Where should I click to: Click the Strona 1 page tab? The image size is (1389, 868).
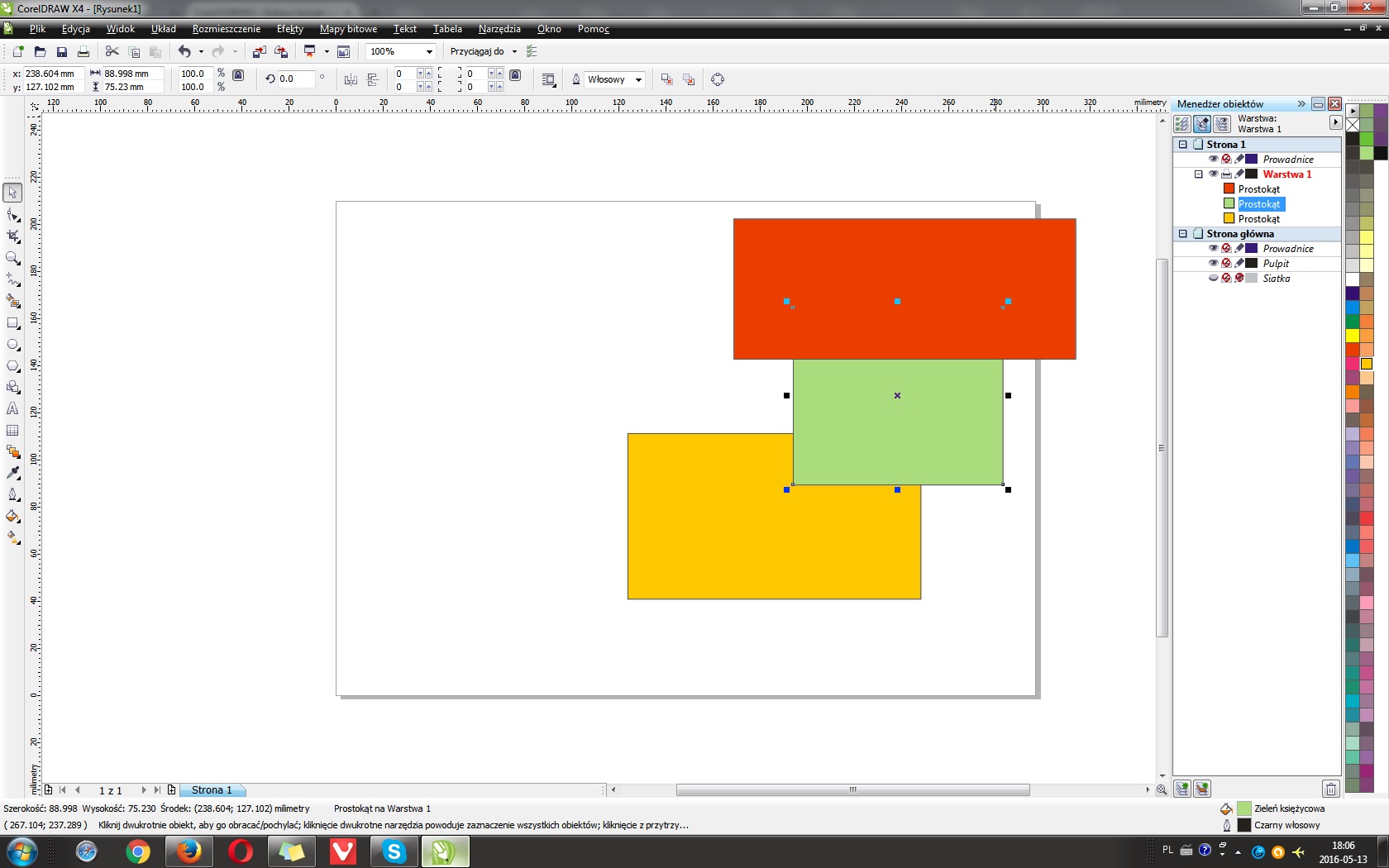pyautogui.click(x=212, y=790)
